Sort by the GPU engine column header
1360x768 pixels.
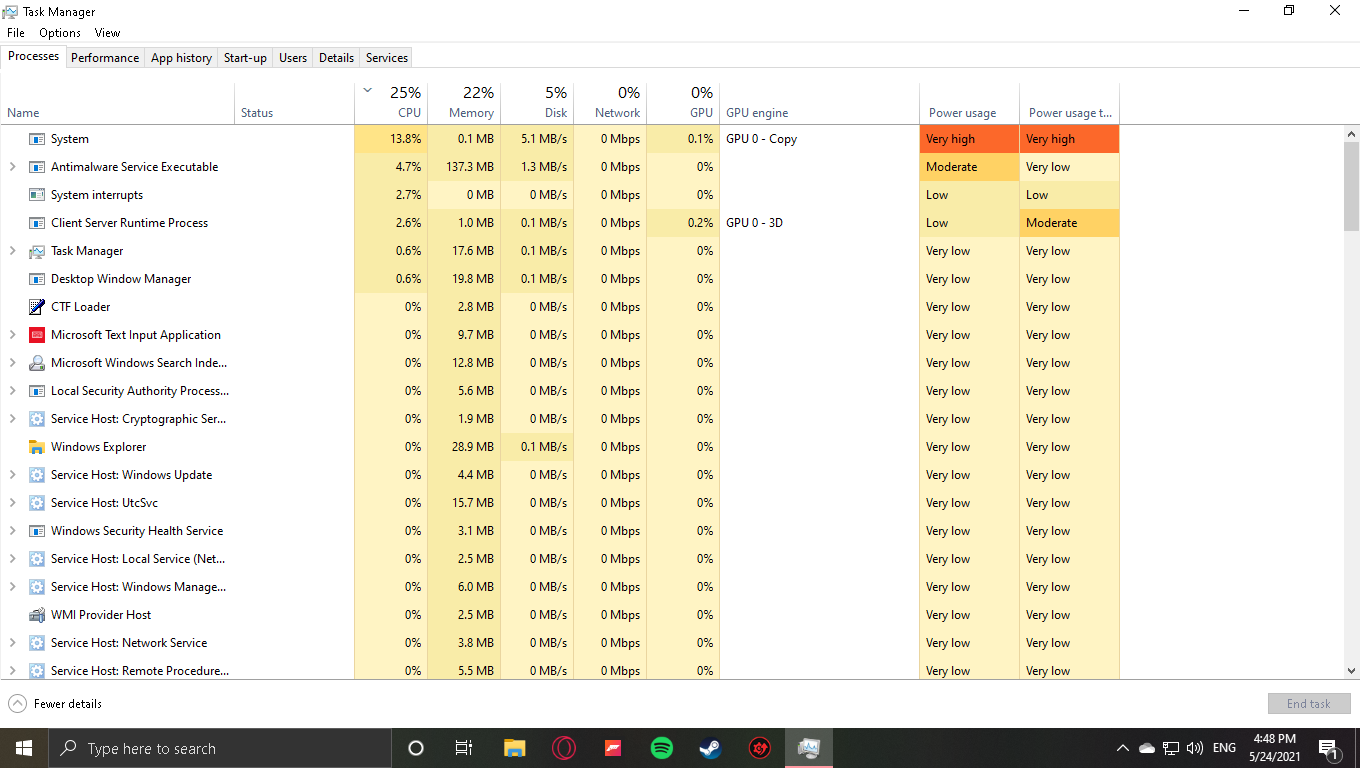[819, 103]
